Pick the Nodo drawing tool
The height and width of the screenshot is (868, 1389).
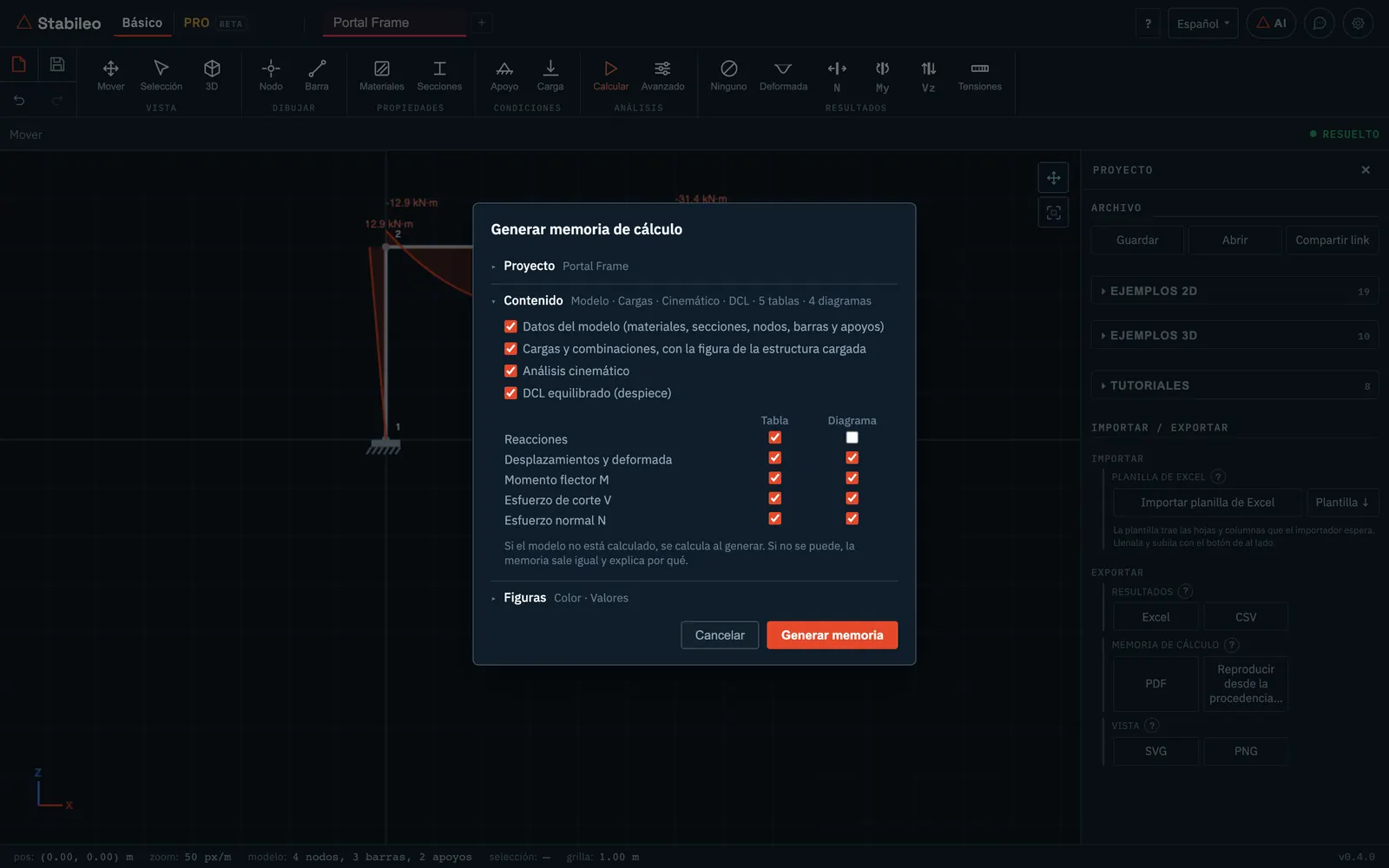[x=271, y=76]
